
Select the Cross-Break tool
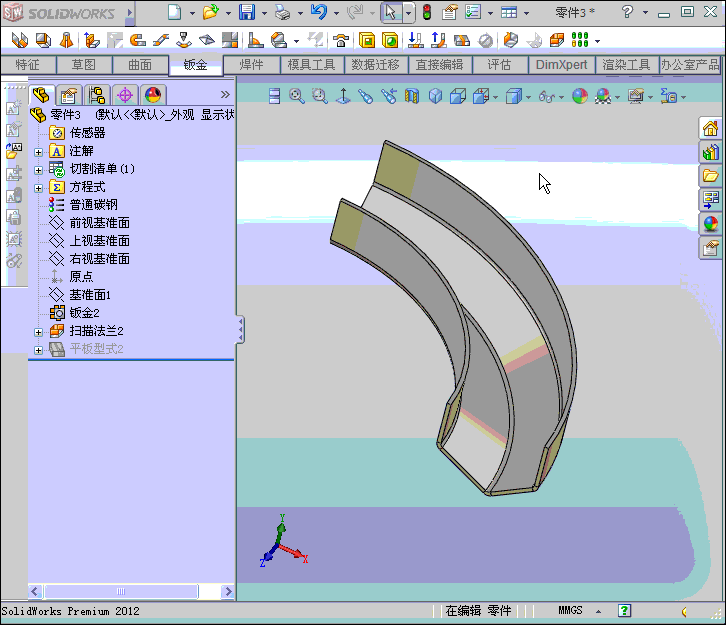[207, 40]
